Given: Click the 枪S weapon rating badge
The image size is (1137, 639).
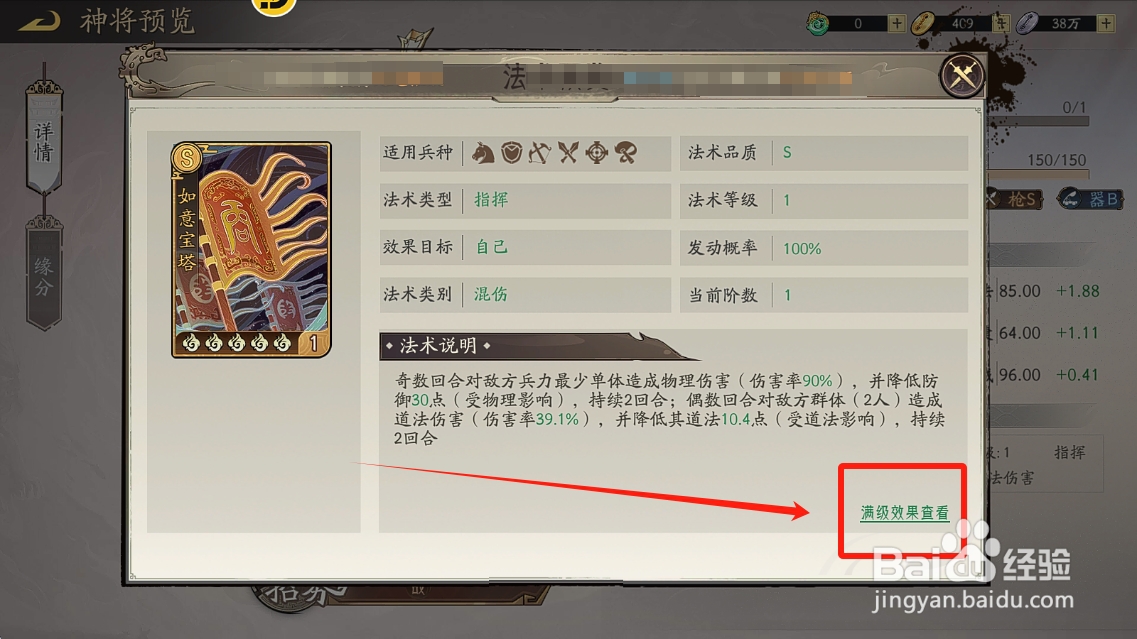Looking at the screenshot, I should point(1015,199).
